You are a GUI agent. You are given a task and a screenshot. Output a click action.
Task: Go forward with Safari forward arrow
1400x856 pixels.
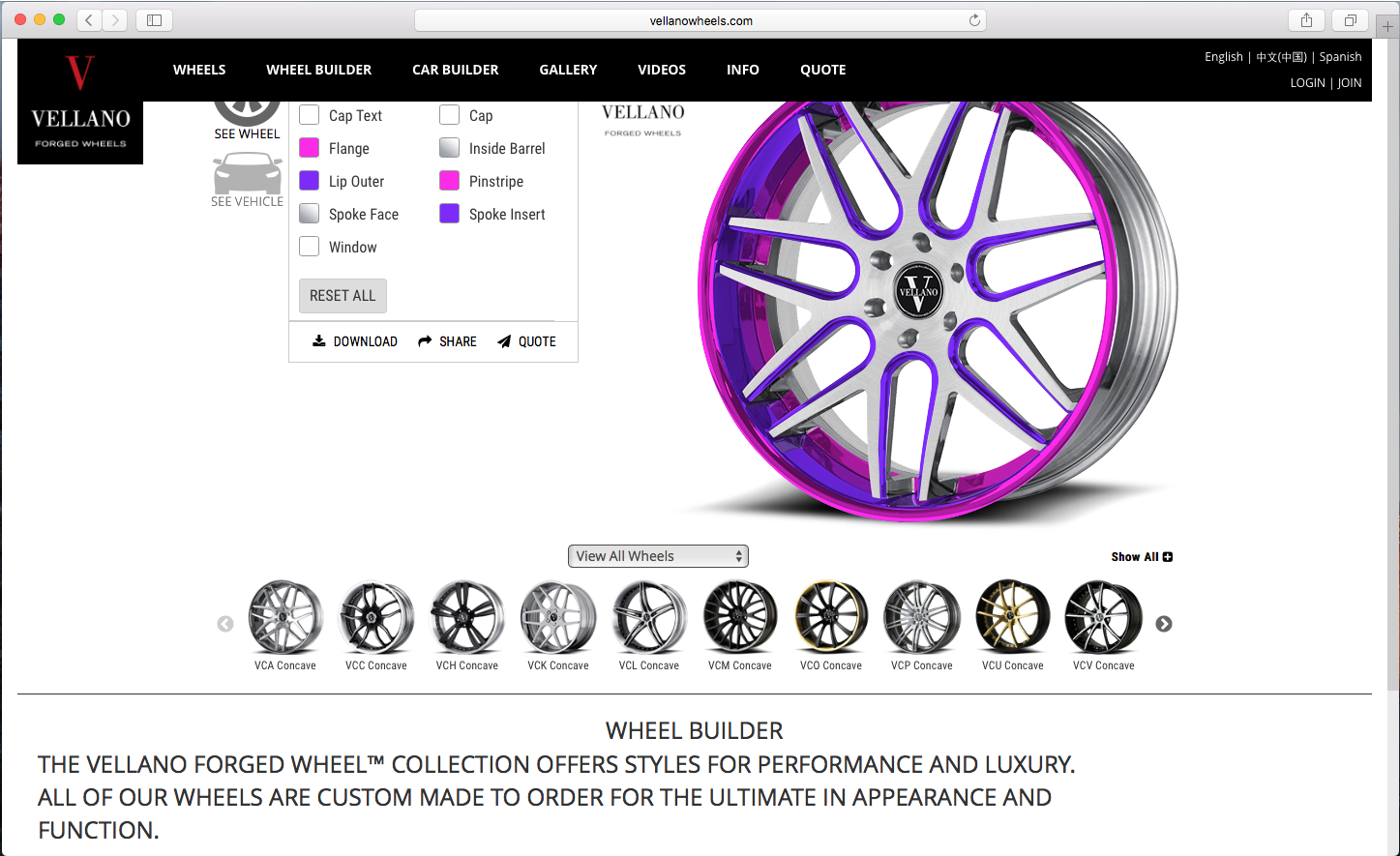coord(115,19)
